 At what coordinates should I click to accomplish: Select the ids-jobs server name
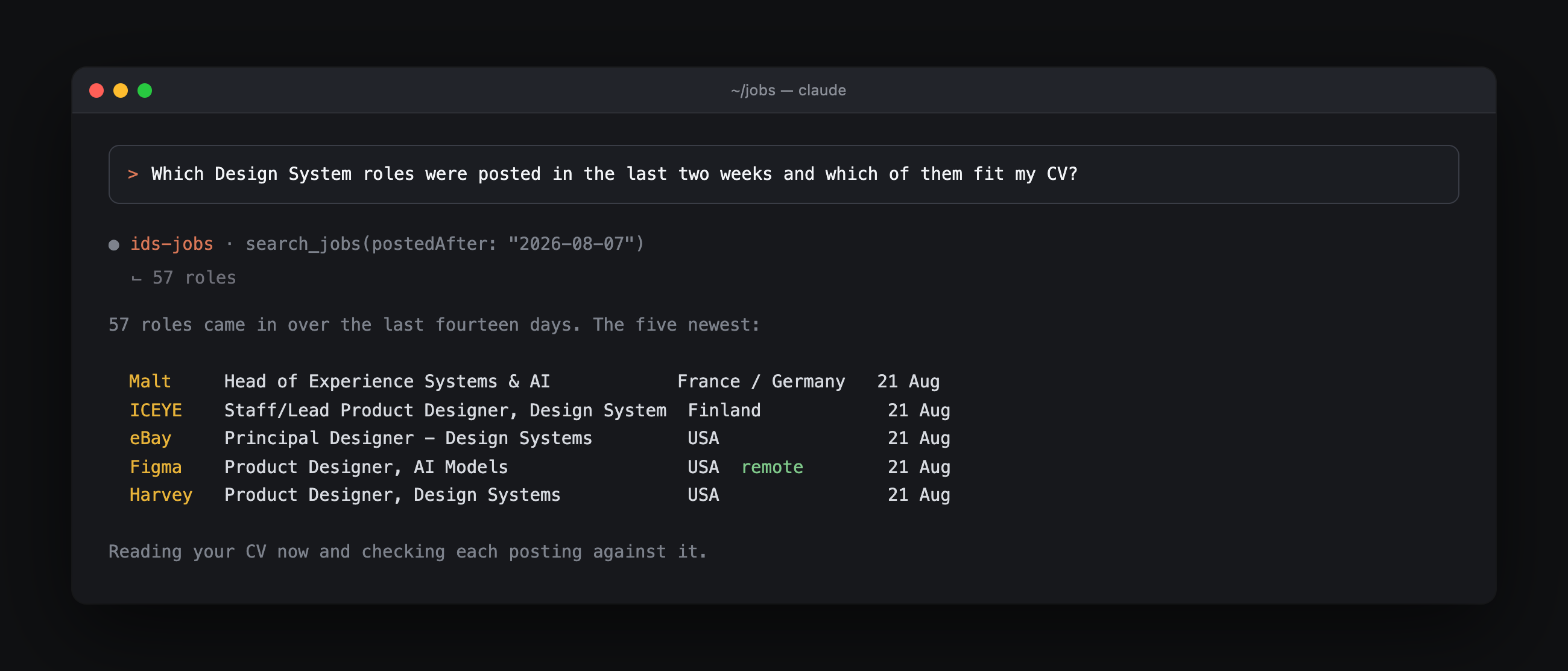[x=172, y=244]
